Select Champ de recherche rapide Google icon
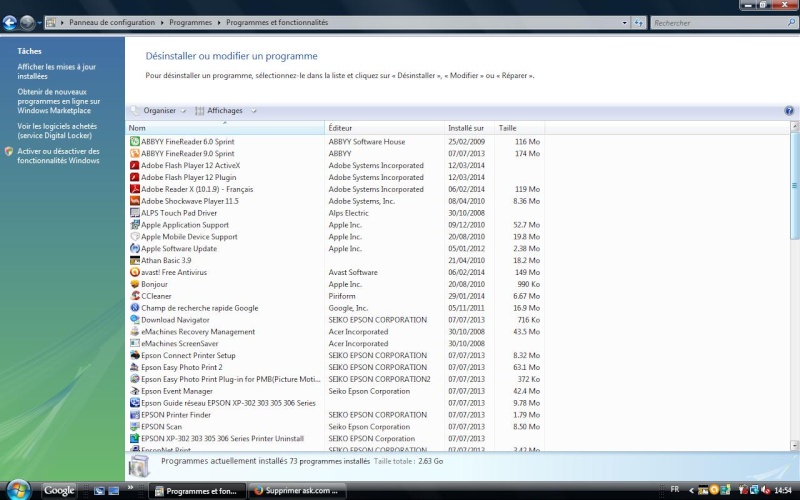The width and height of the screenshot is (800, 500). click(x=135, y=308)
